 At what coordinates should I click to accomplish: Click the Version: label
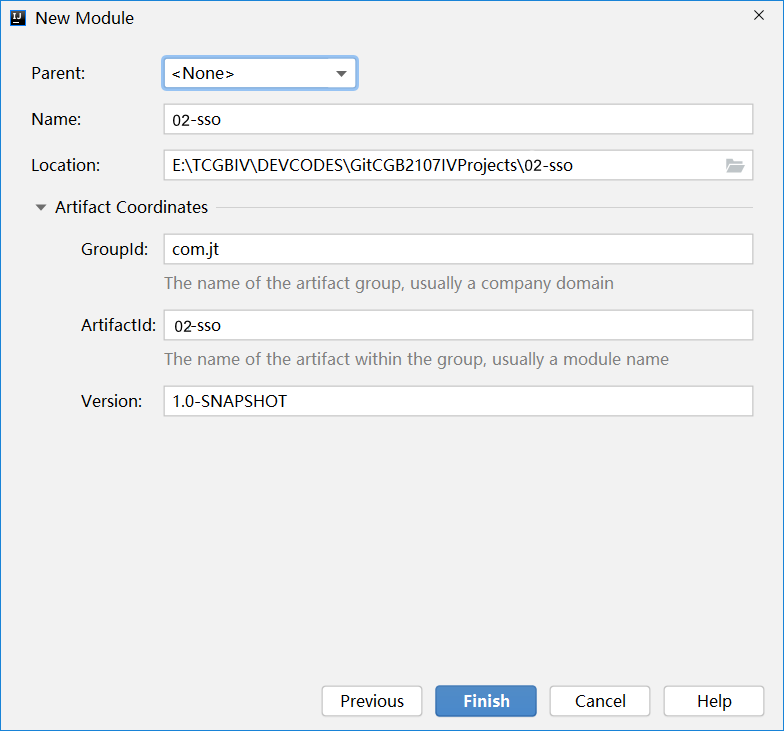point(112,401)
